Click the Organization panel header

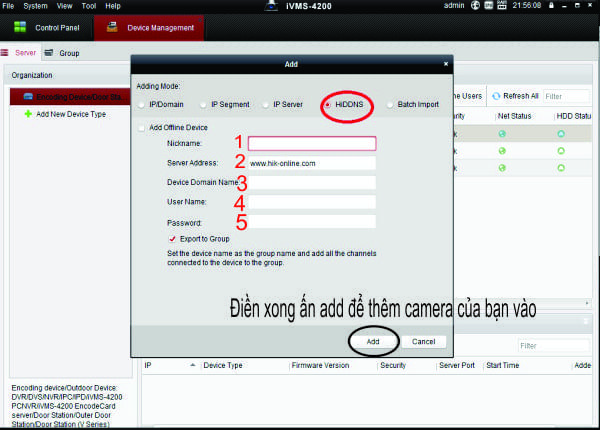(x=32, y=75)
